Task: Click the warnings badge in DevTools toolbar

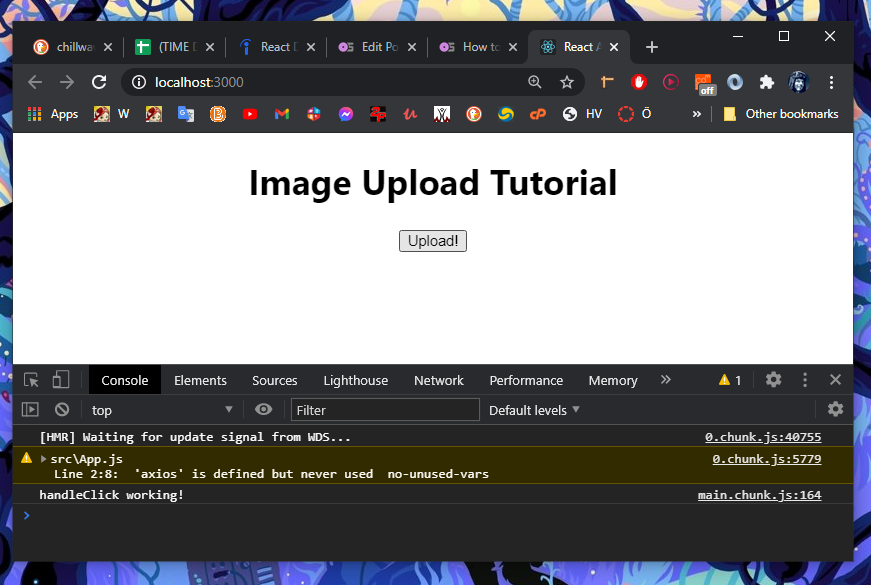Action: [x=729, y=380]
